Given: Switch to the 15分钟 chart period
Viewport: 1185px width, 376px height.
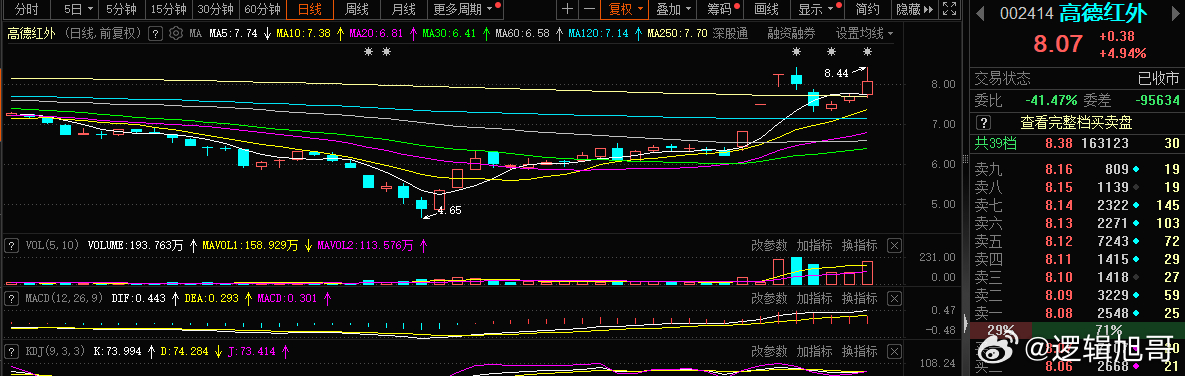Looking at the screenshot, I should pyautogui.click(x=168, y=9).
